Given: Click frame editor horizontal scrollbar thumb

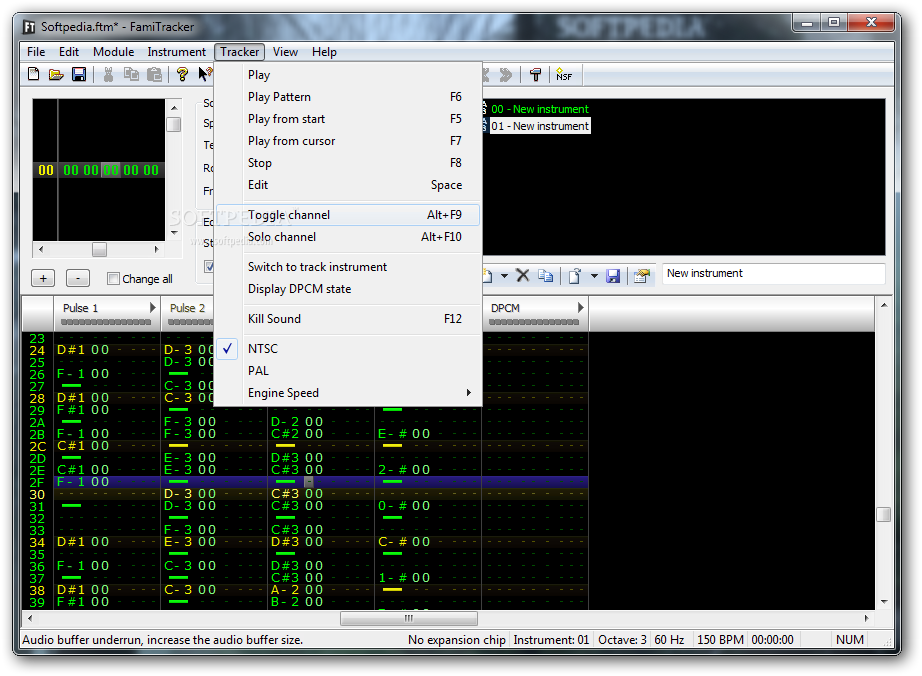Looking at the screenshot, I should (99, 249).
